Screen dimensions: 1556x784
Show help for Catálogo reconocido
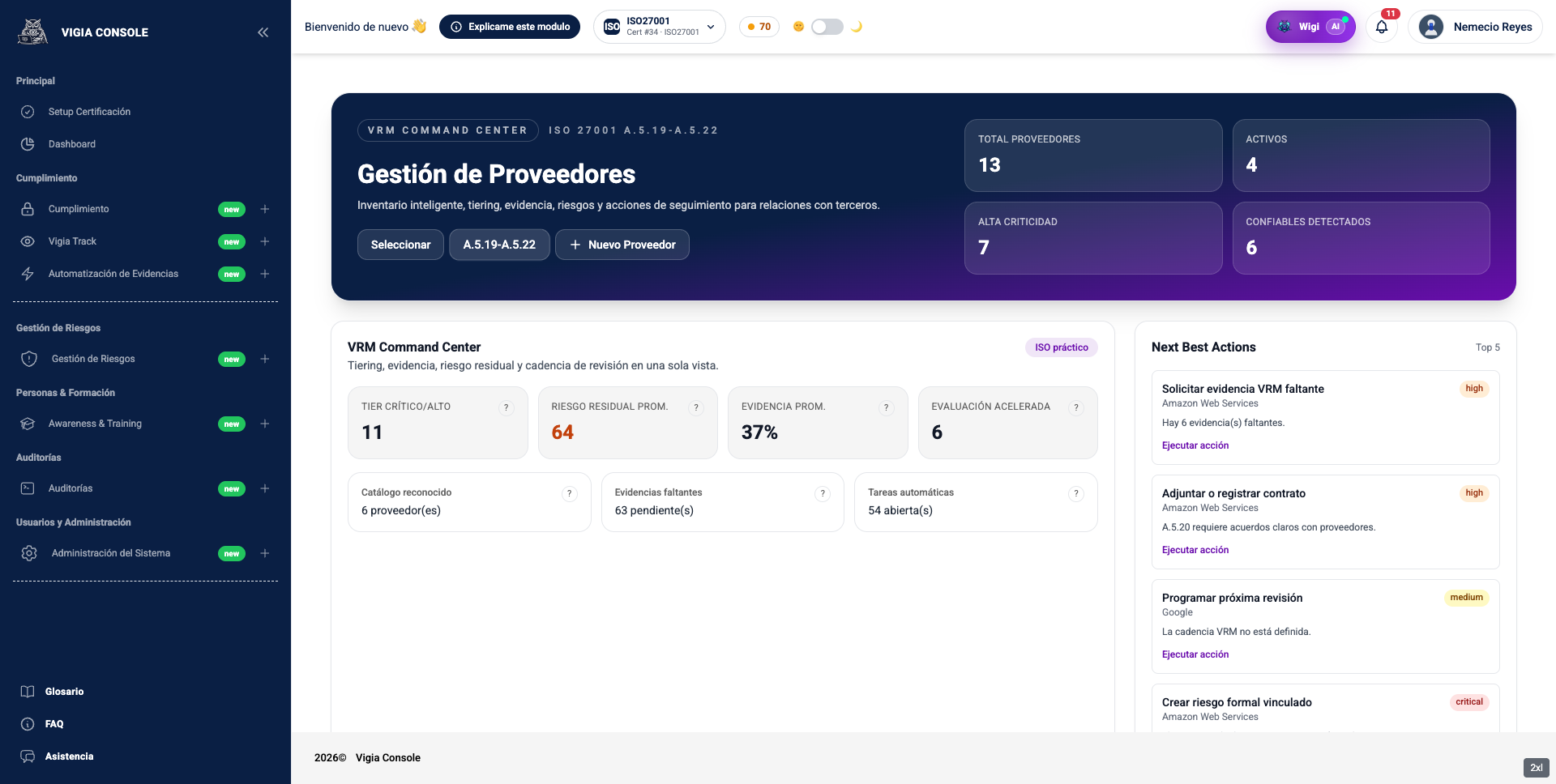[570, 493]
